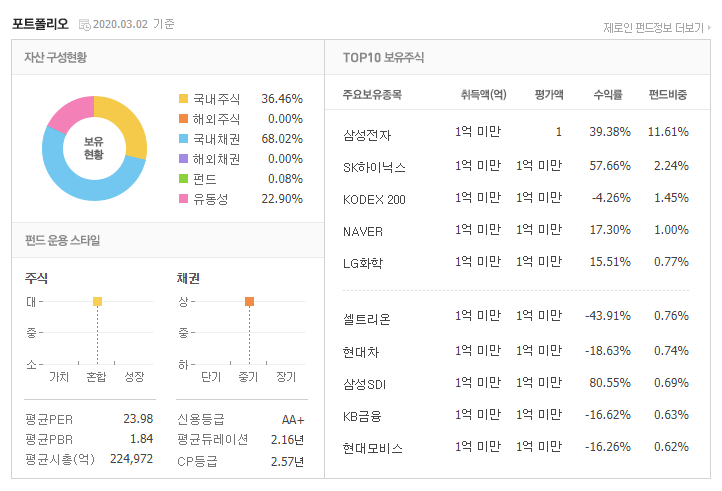Select the LG화학 holding name
The height and width of the screenshot is (491, 722).
pos(363,263)
